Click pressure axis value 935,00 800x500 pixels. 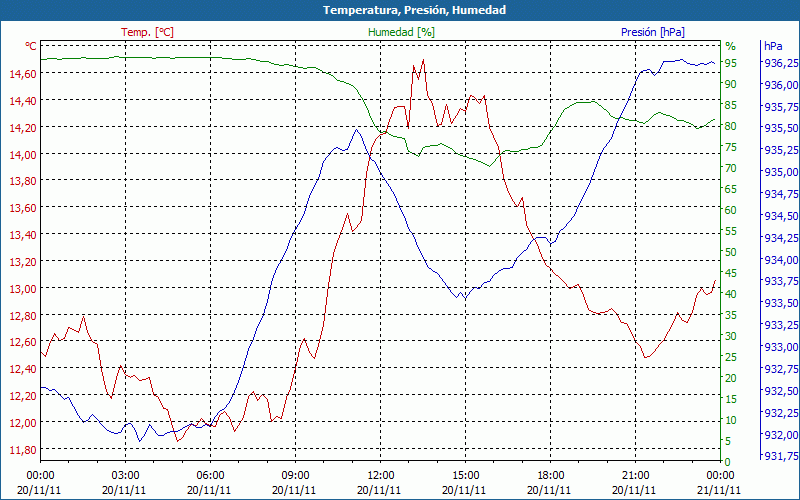[x=781, y=171]
